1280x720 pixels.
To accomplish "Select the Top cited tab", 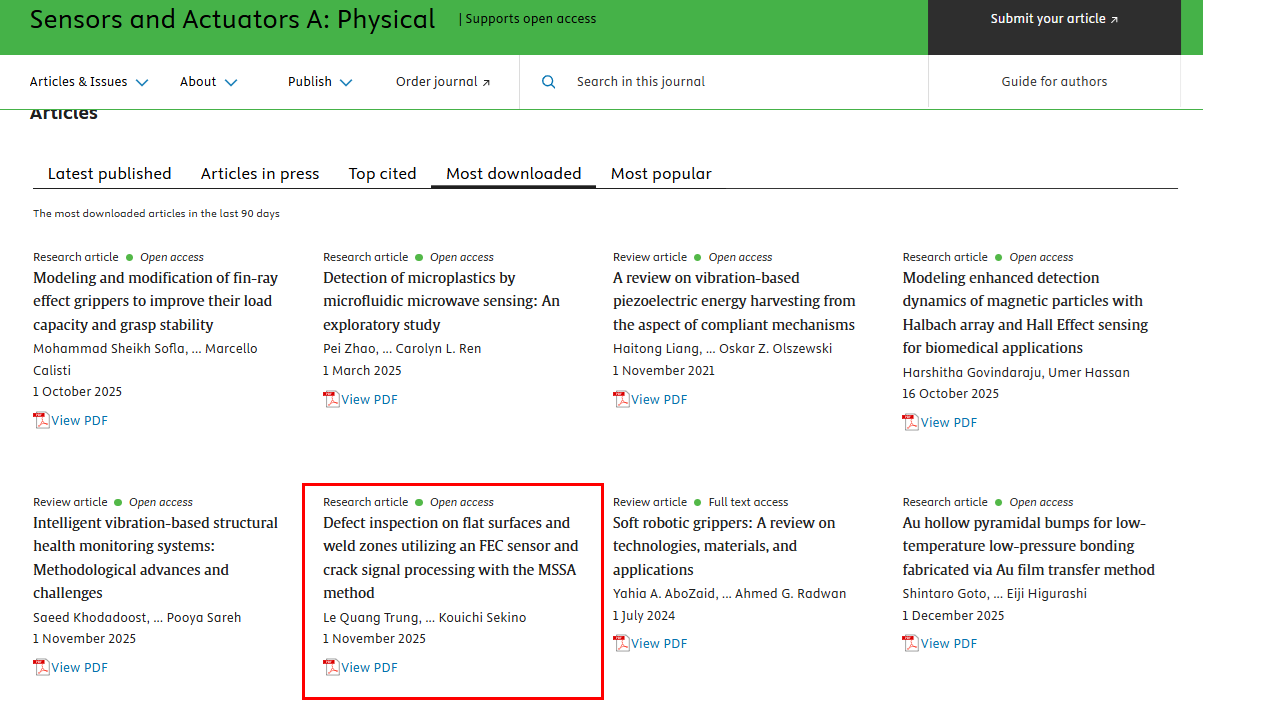I will point(382,174).
